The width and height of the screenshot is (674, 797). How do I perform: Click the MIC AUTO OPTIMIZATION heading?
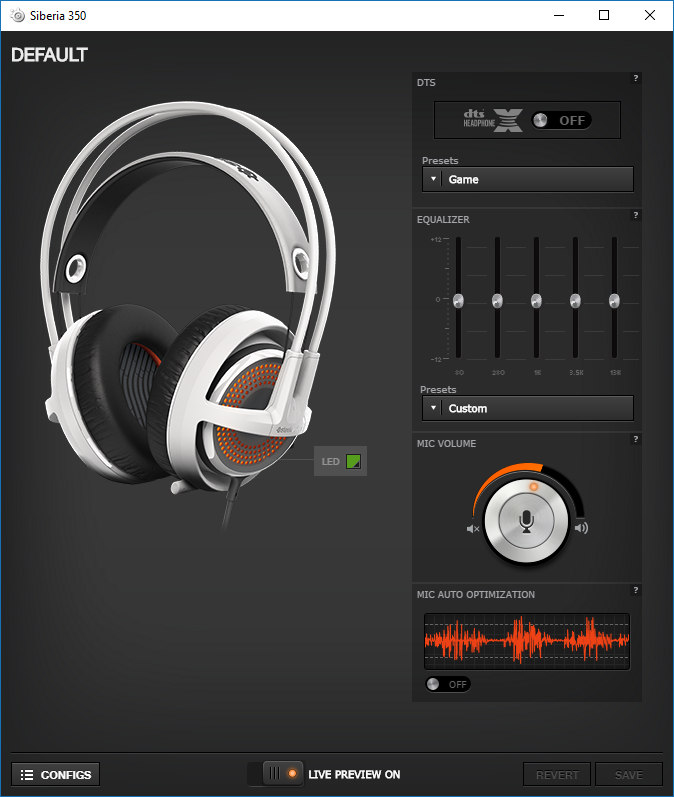pos(476,595)
